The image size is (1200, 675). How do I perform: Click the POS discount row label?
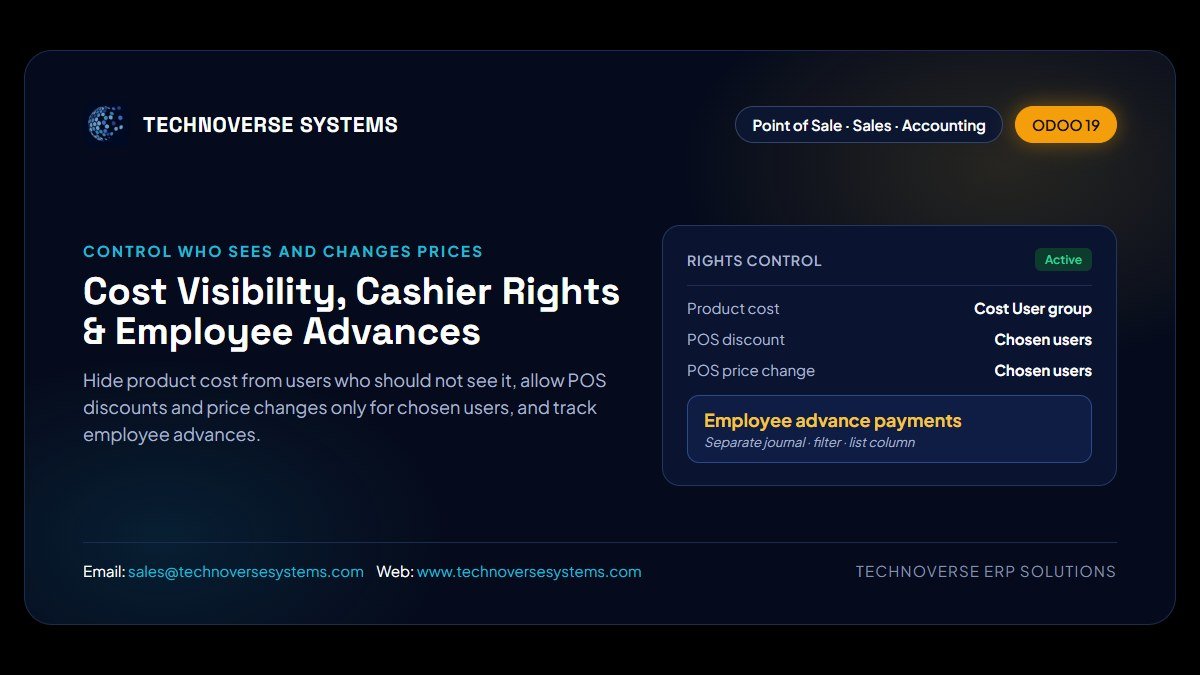click(x=736, y=340)
